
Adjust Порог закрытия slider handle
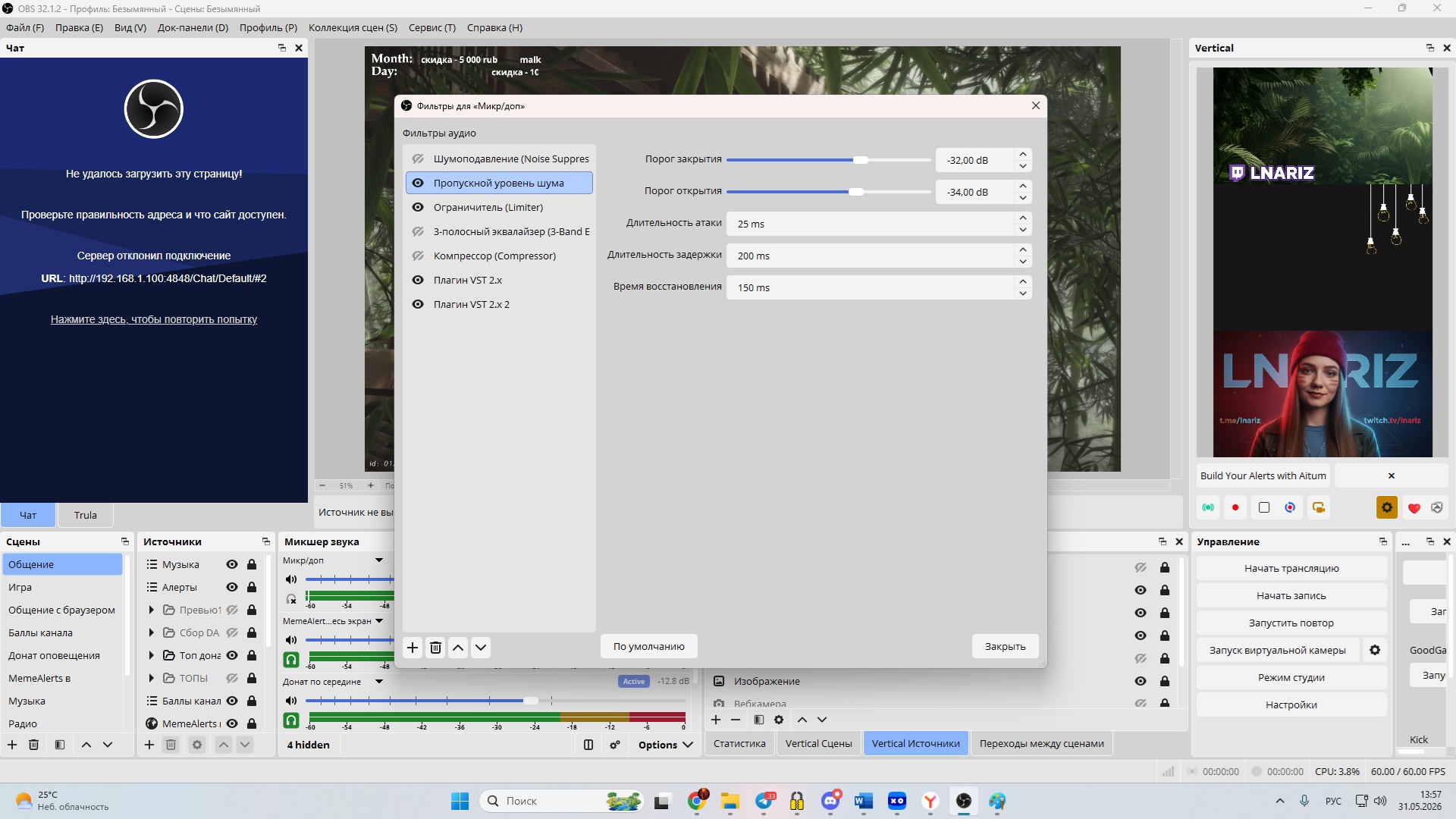861,160
